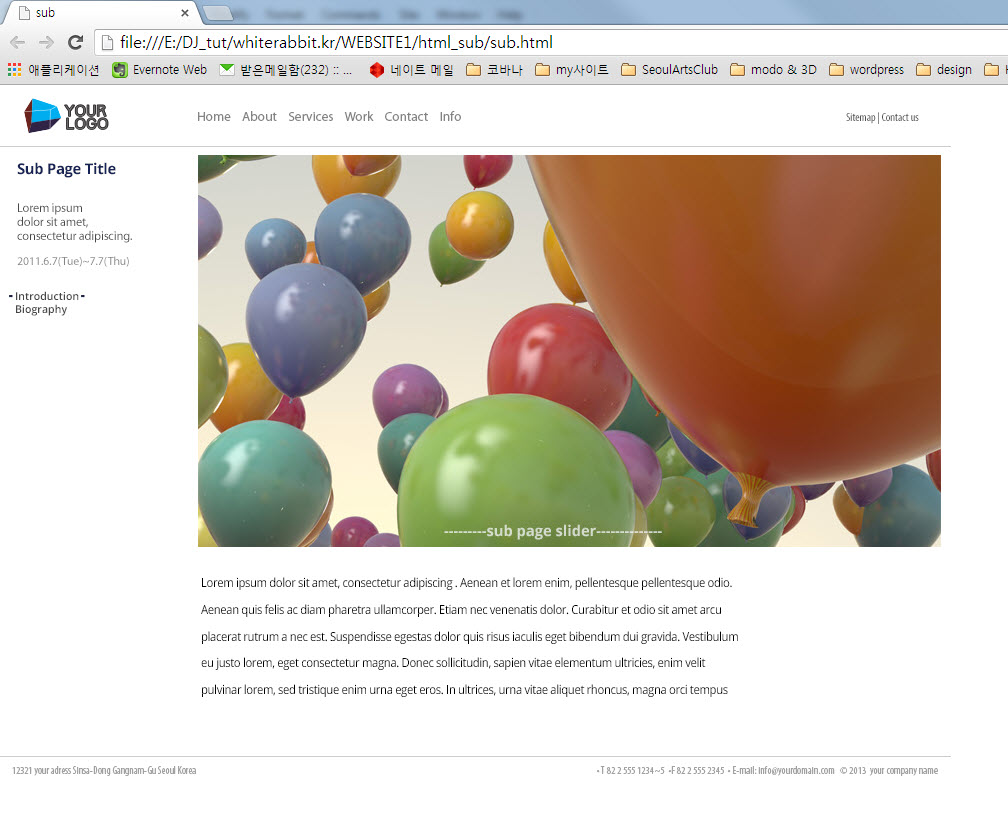The image size is (1008, 836).
Task: Open the Sitemap link
Action: [x=860, y=118]
